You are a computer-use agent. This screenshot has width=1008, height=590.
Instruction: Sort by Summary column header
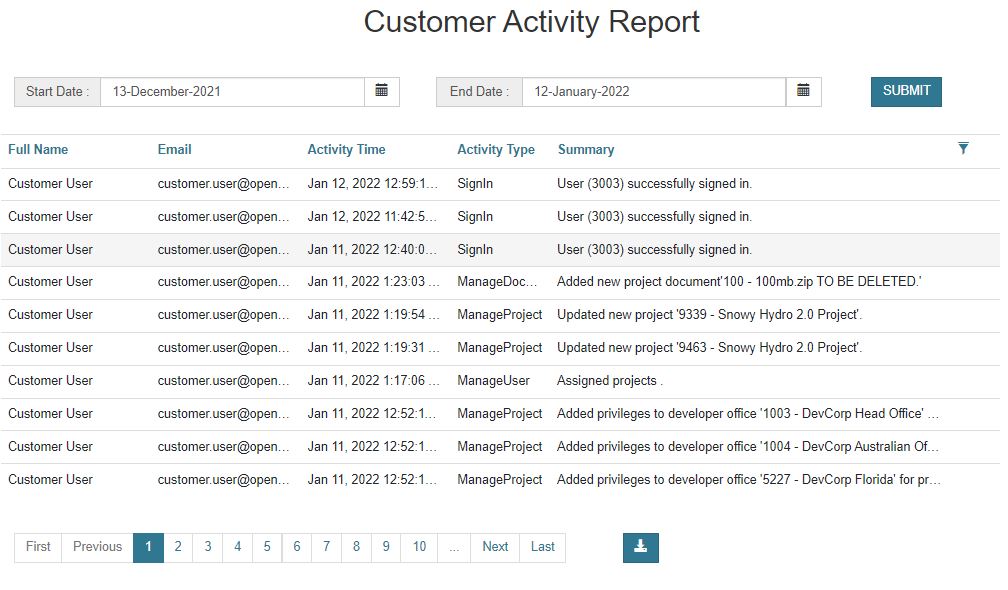[x=586, y=150]
